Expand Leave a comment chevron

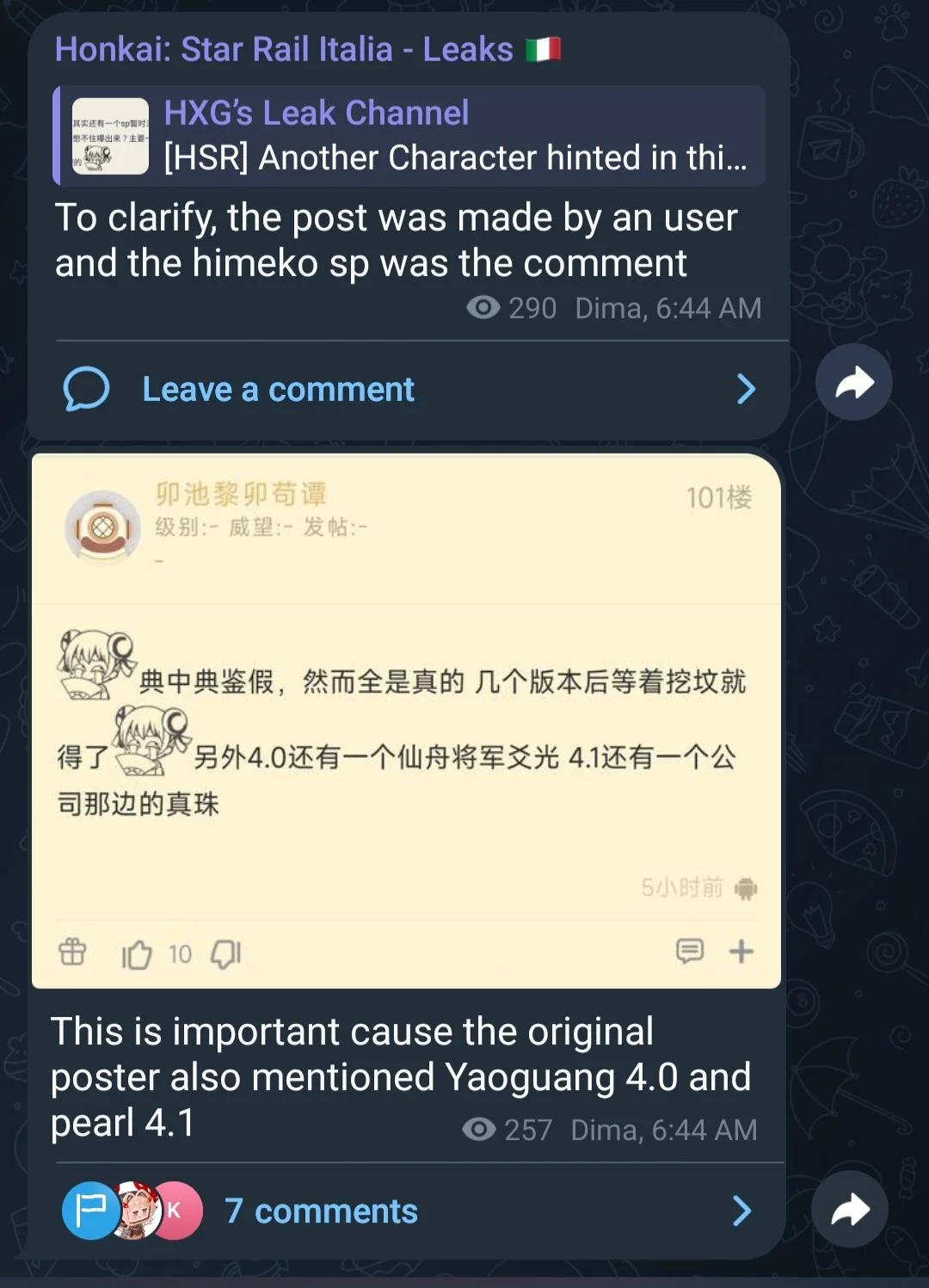746,389
